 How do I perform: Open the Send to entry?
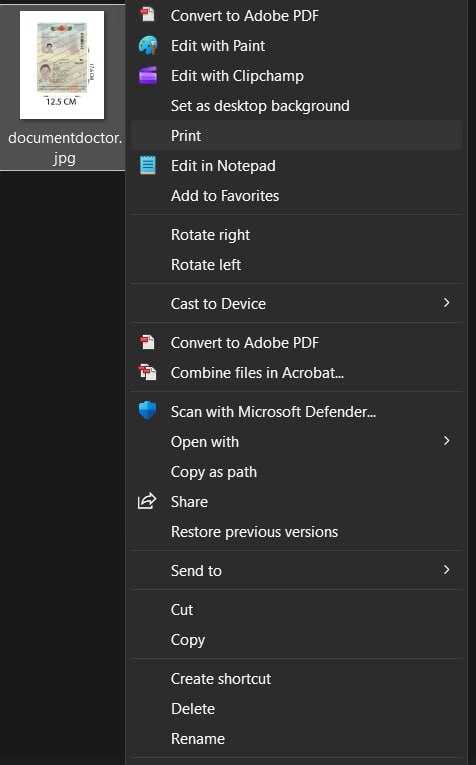[x=297, y=570]
